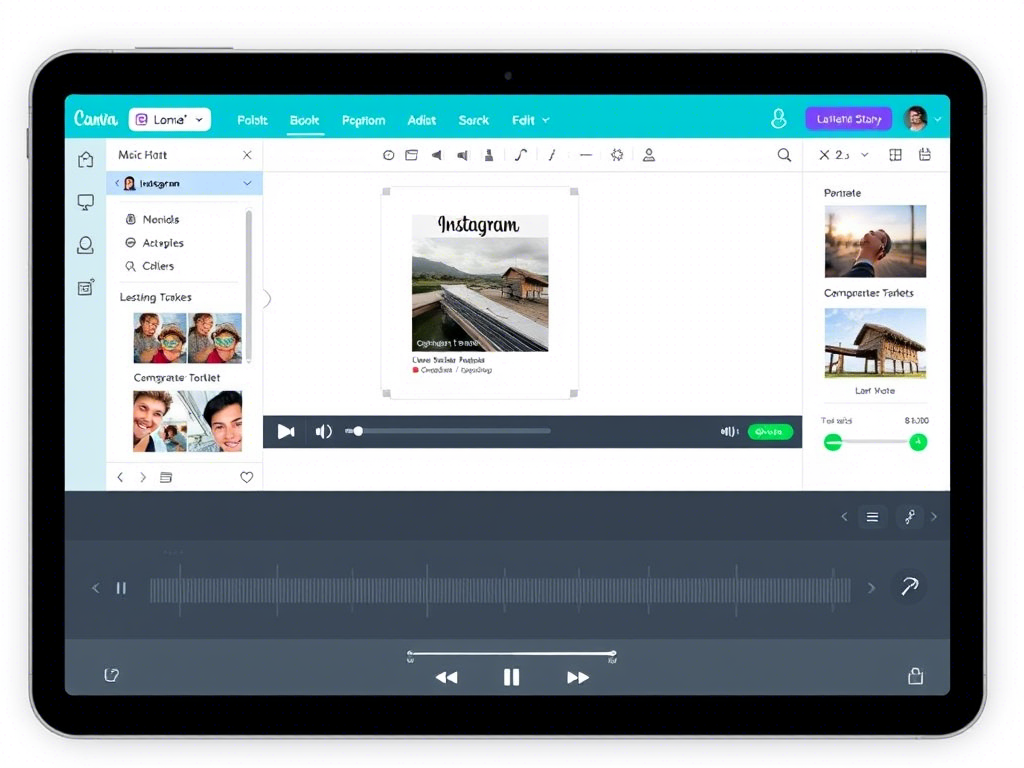Open the Pepriom menu
This screenshot has width=1024, height=768.
pos(363,121)
